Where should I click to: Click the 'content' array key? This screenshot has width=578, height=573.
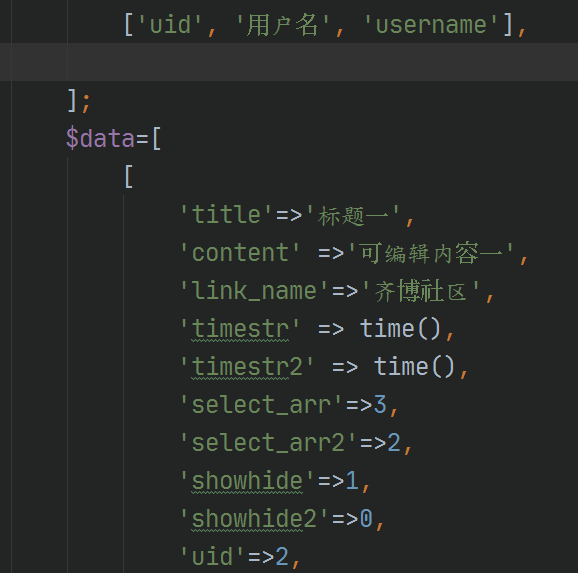240,253
